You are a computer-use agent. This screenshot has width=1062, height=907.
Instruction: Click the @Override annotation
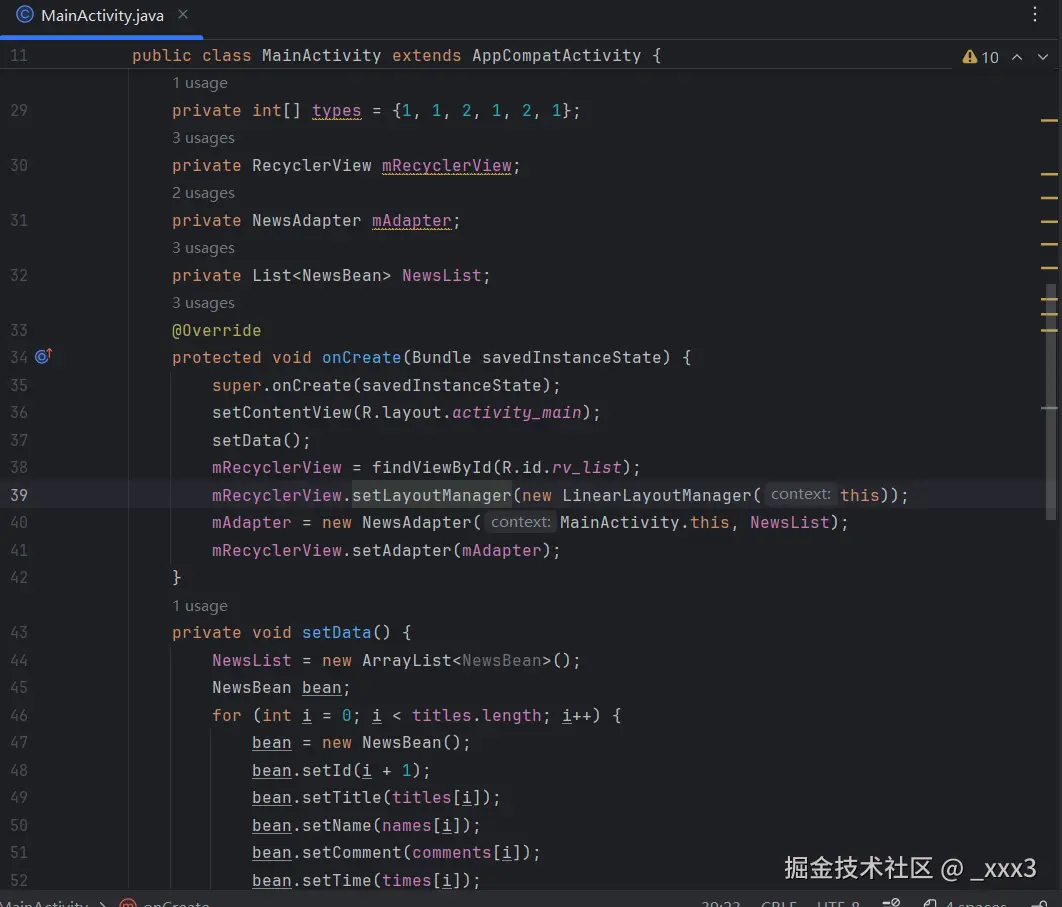(x=216, y=331)
